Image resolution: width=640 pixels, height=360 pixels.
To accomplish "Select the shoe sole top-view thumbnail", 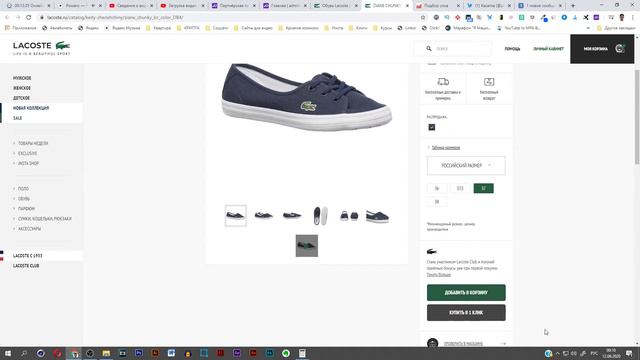I will [320, 216].
